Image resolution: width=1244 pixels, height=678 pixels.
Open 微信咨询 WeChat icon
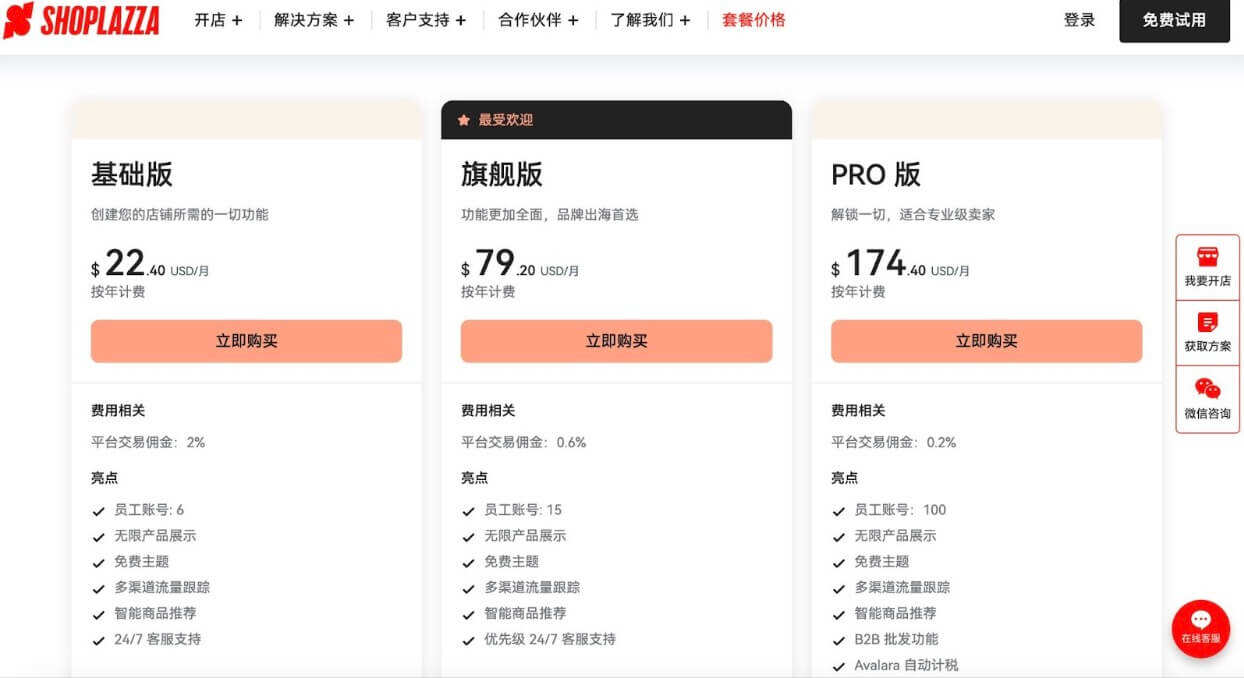pos(1207,389)
